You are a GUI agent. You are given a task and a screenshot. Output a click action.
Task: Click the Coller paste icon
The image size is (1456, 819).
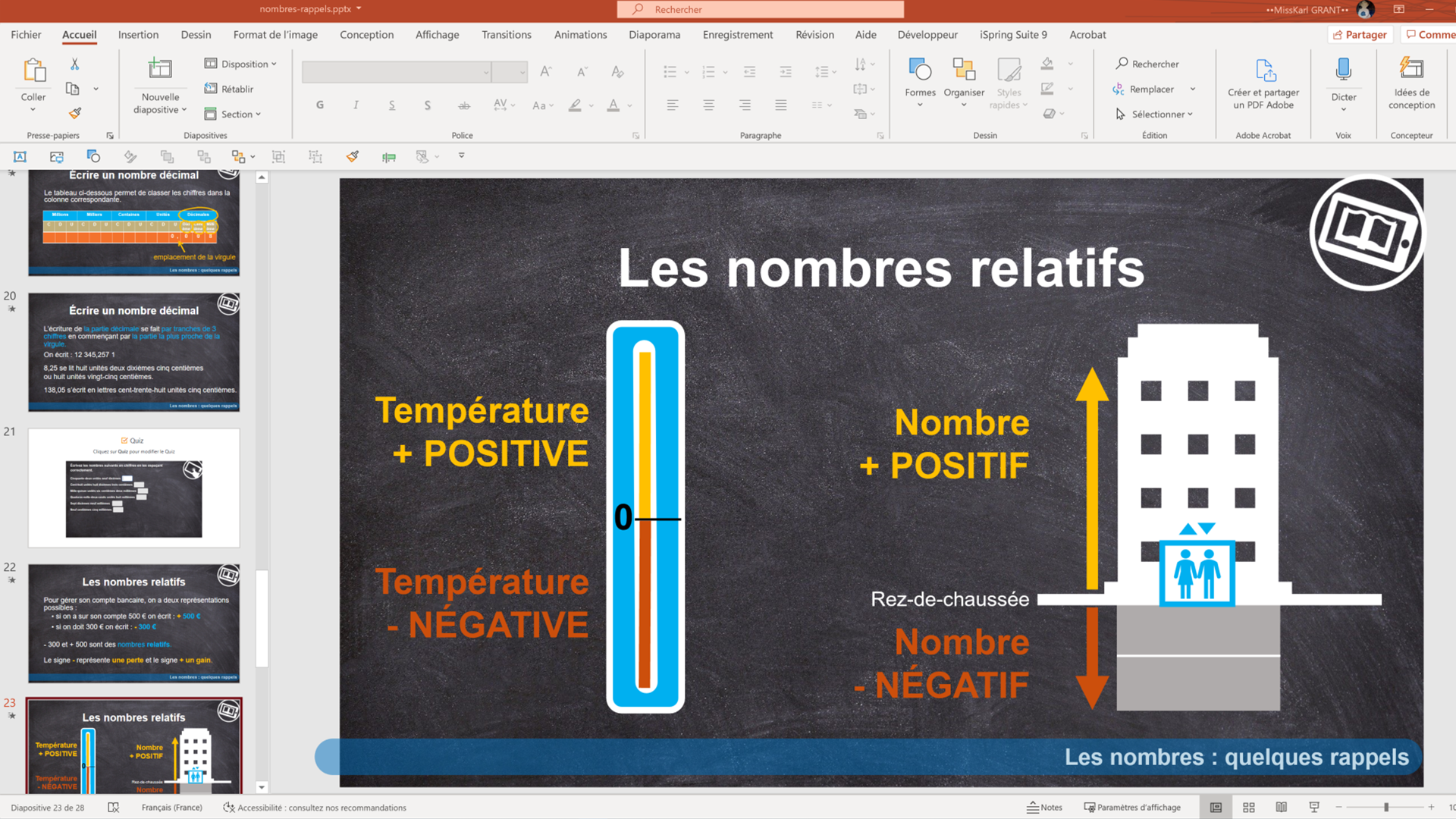[x=33, y=71]
